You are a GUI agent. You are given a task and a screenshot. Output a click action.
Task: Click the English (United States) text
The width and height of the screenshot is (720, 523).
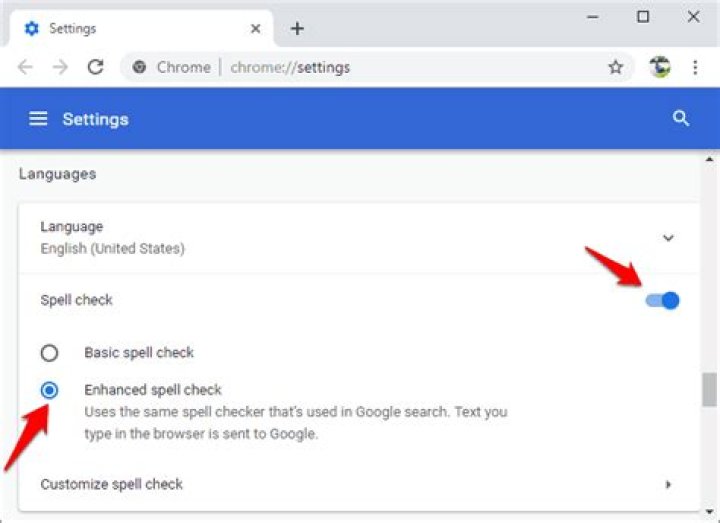(112, 248)
